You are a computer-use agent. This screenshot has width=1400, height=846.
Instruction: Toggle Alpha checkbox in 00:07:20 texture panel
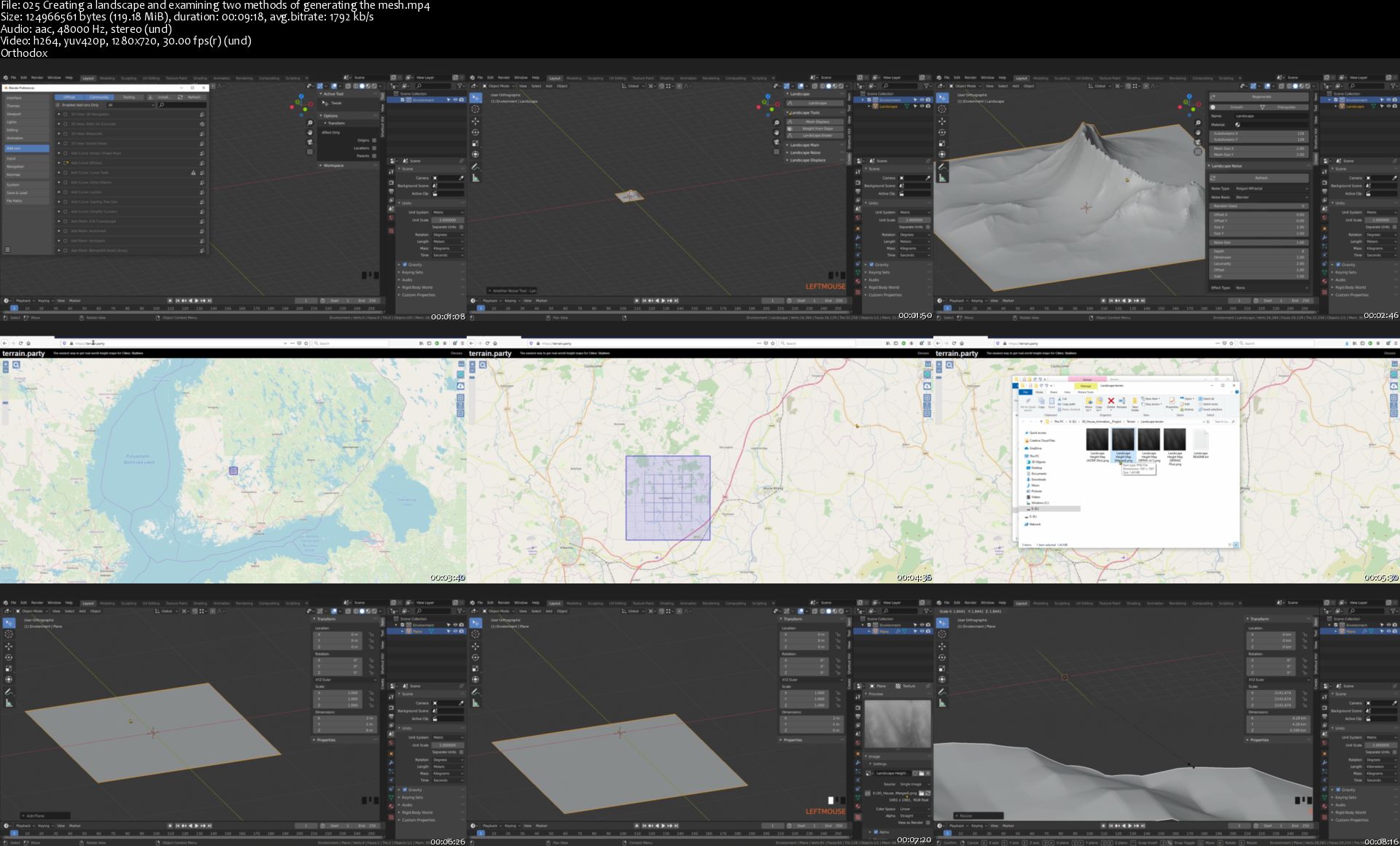(876, 831)
